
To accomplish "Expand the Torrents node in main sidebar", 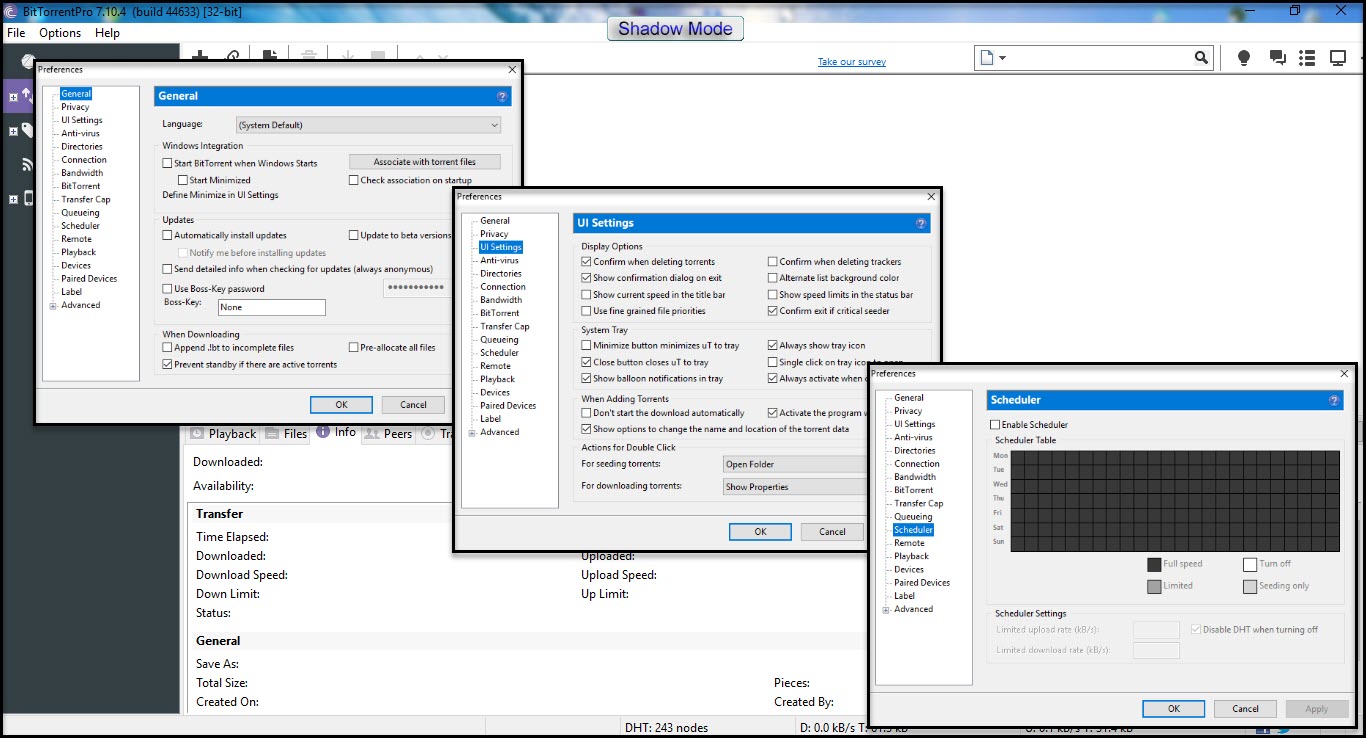I will pyautogui.click(x=13, y=97).
